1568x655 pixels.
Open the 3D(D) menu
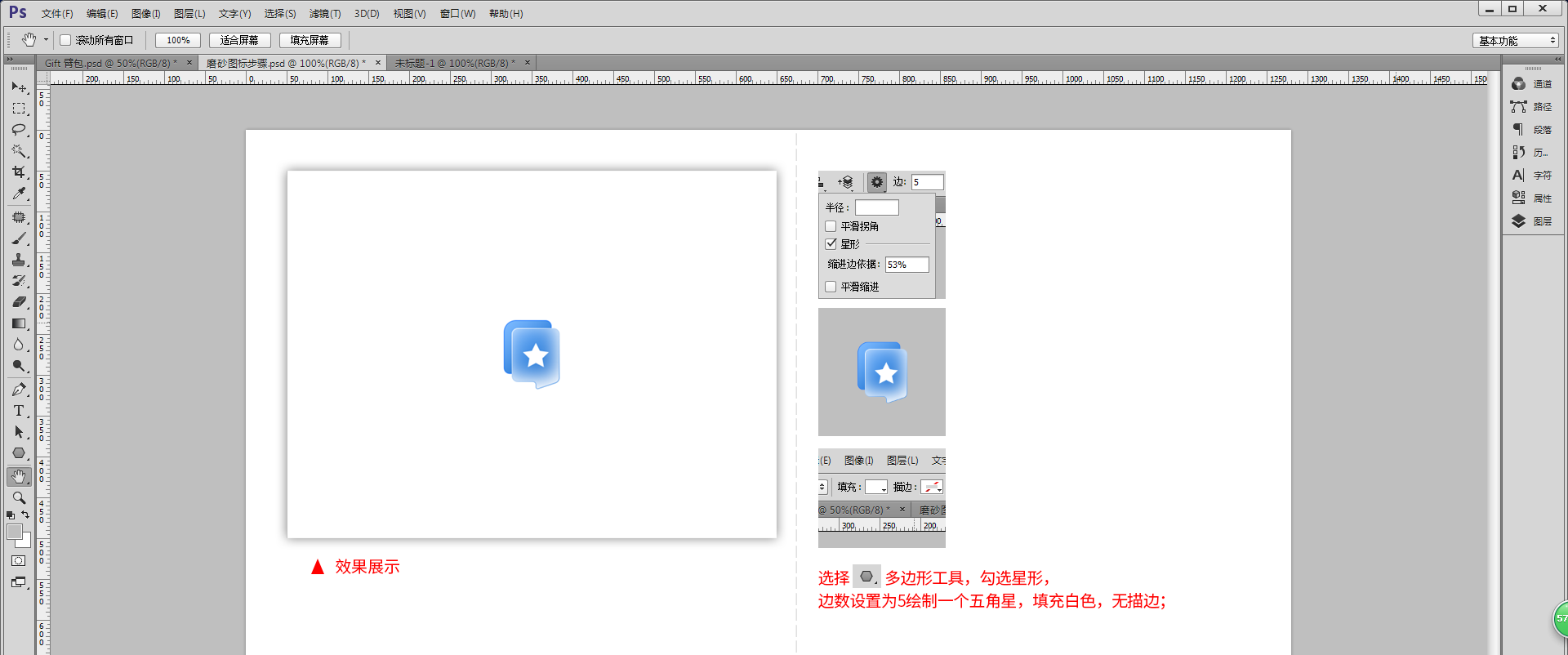click(367, 14)
